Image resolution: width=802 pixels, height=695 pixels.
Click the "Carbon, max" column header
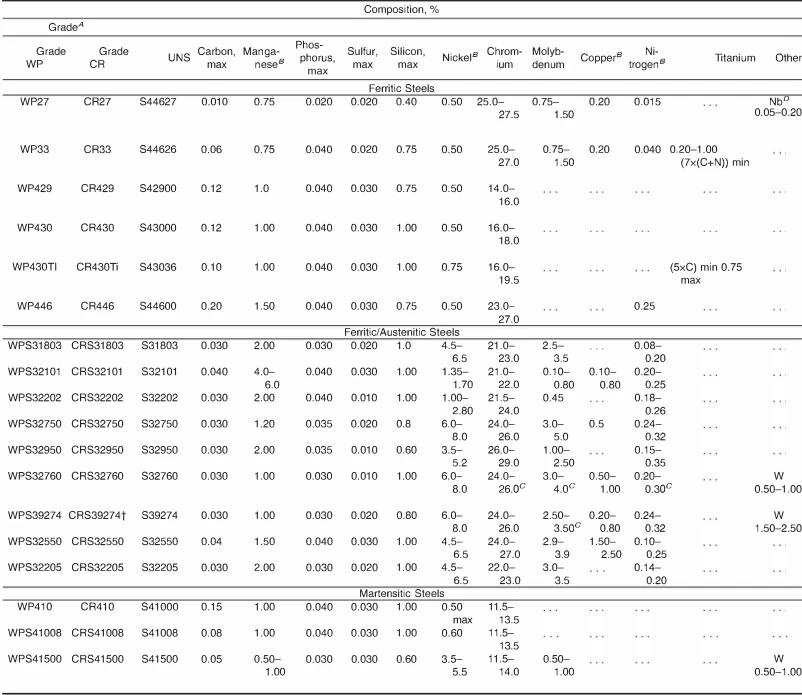point(216,58)
